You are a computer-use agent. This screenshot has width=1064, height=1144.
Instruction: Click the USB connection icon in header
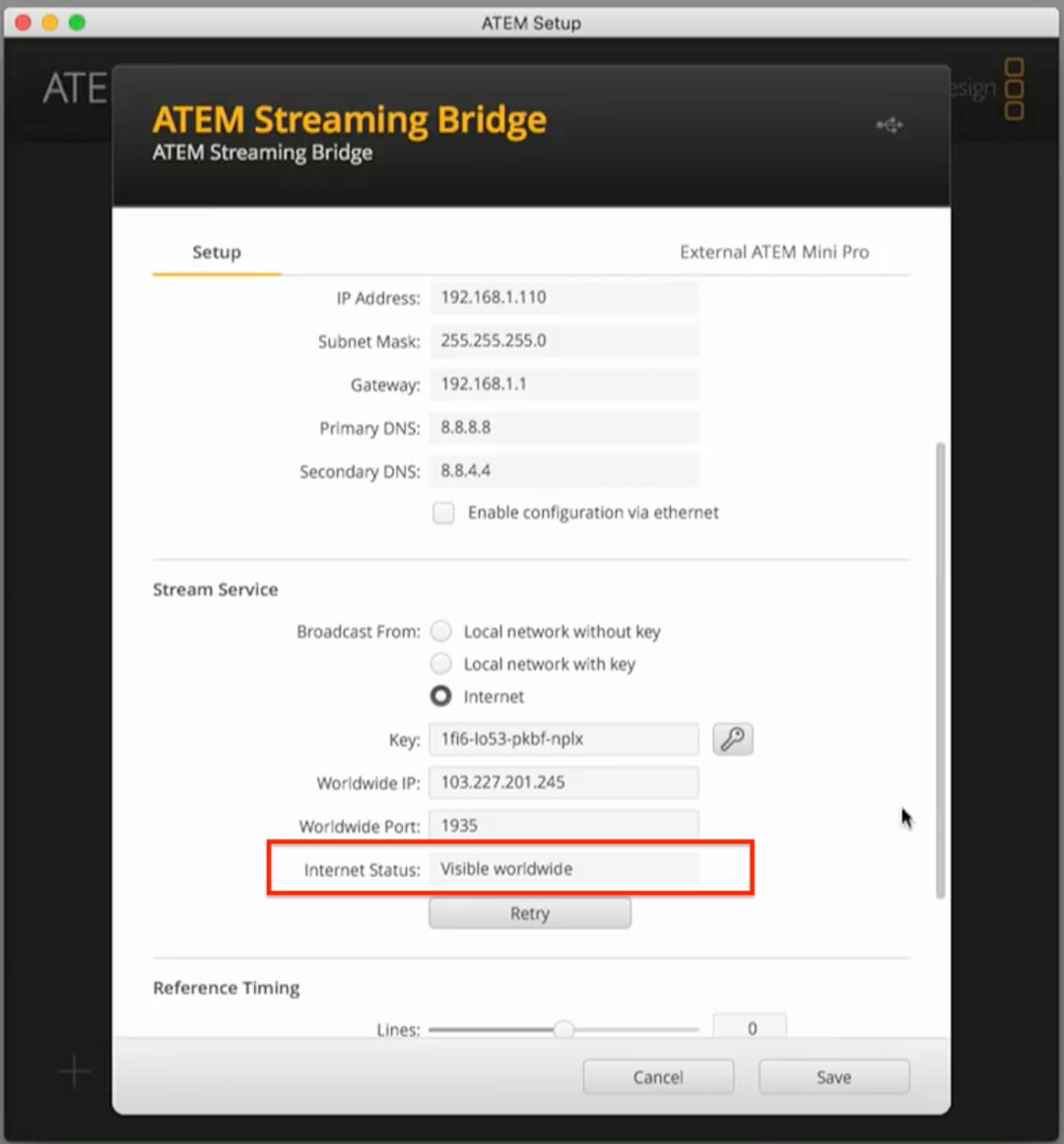[889, 125]
